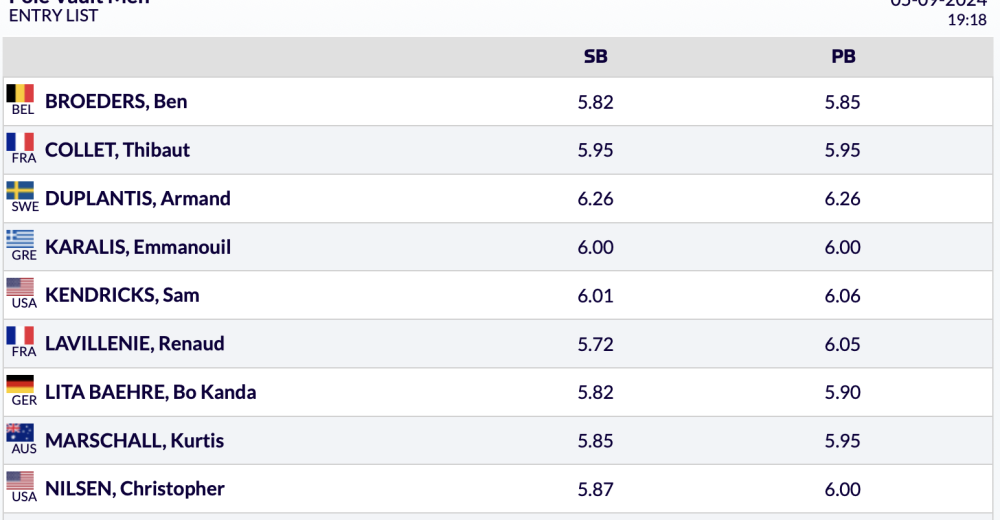Image resolution: width=1000 pixels, height=520 pixels.
Task: Select MARSCHALL, Kurtis row name
Action: (135, 441)
